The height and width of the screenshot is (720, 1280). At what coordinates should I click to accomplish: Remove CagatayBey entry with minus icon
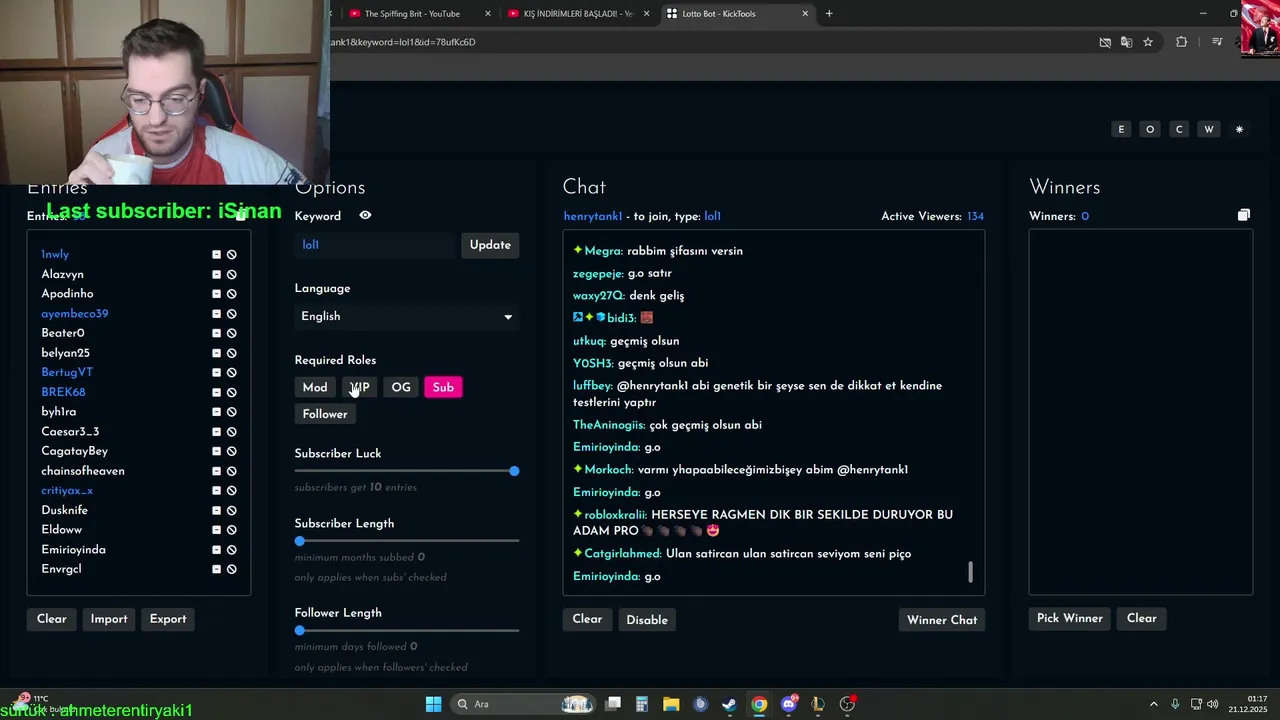216,451
